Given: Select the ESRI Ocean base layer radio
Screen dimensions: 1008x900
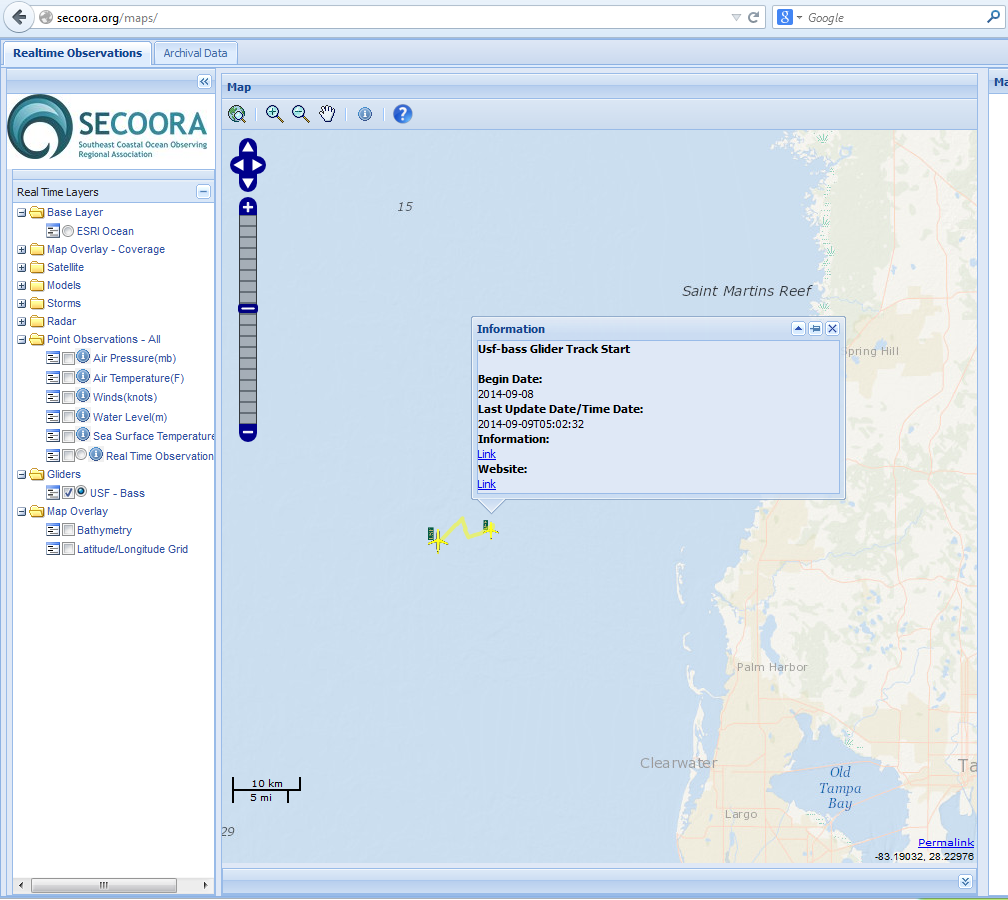Looking at the screenshot, I should [68, 232].
